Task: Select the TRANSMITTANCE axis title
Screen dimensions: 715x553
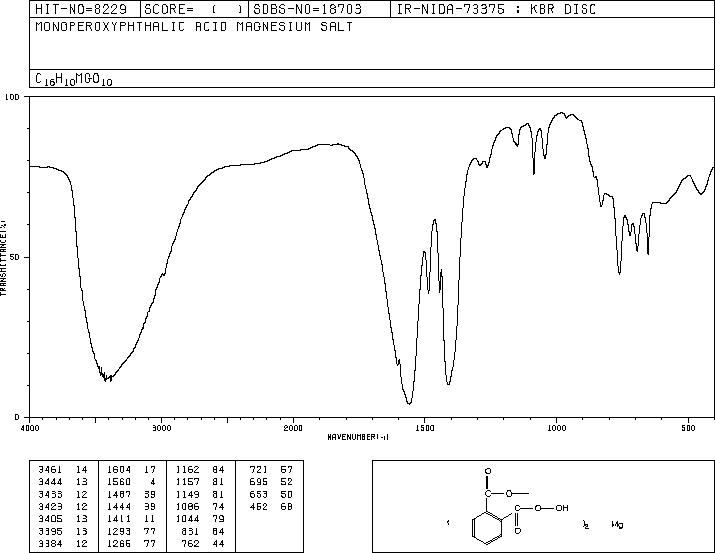Action: tap(3, 257)
